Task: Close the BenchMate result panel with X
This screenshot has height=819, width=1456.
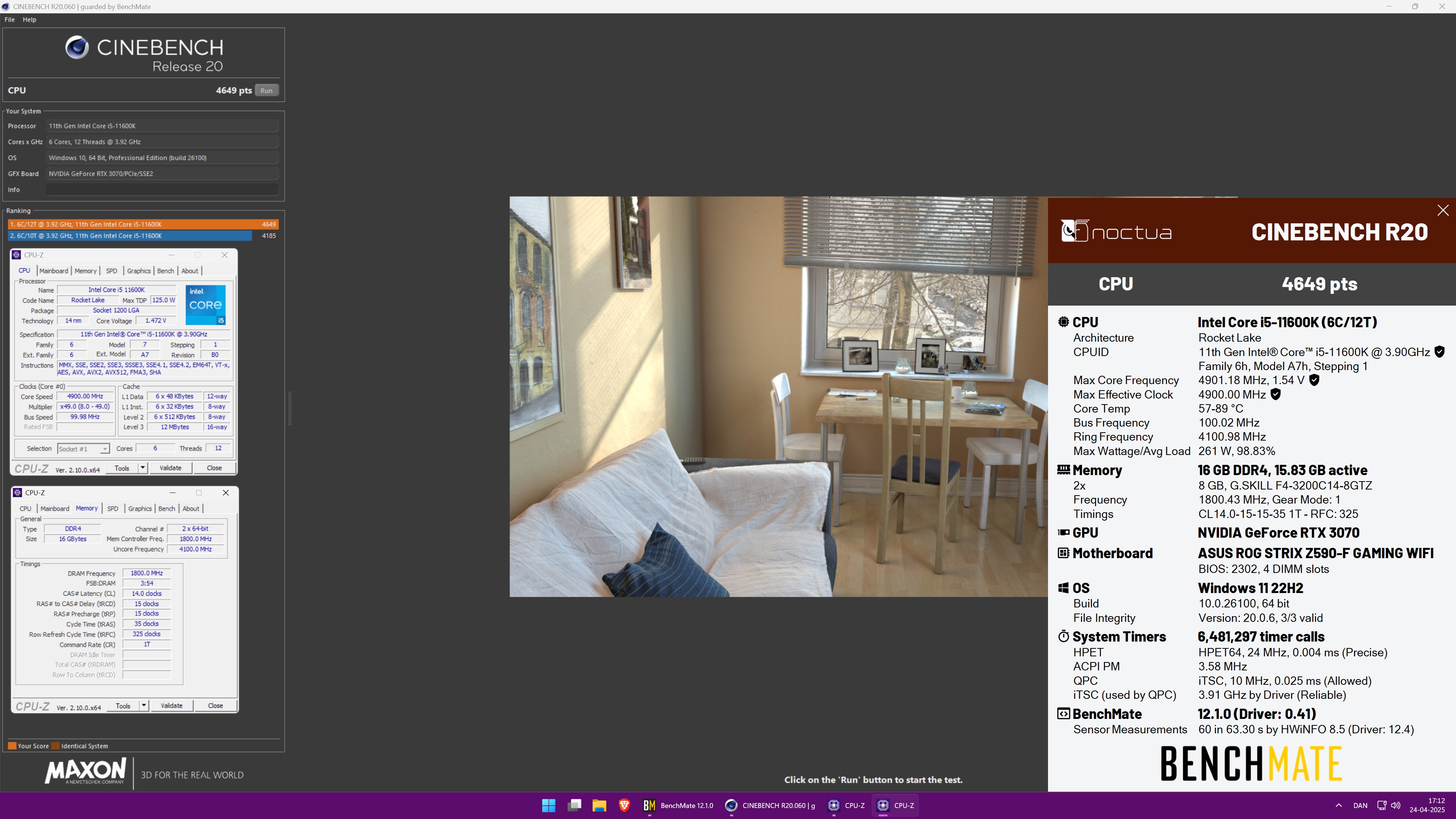Action: pyautogui.click(x=1443, y=210)
